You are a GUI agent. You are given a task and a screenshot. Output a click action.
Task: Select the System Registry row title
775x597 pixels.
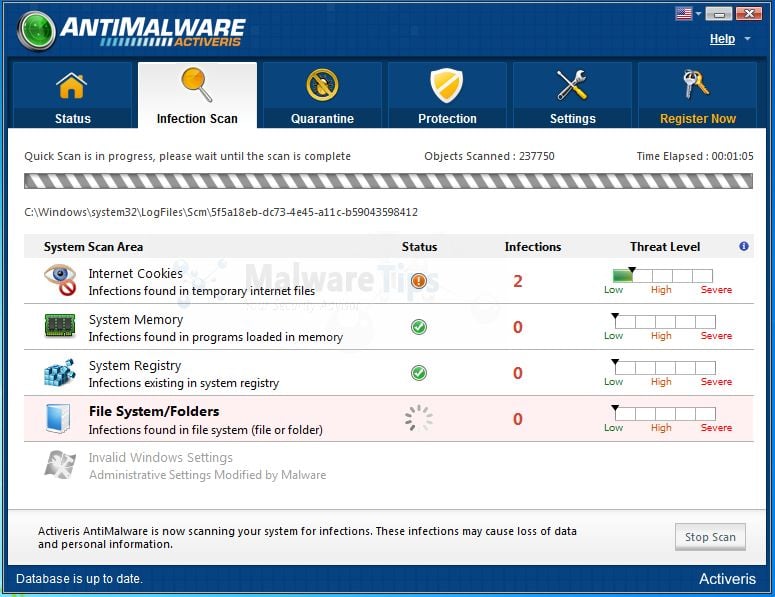135,366
